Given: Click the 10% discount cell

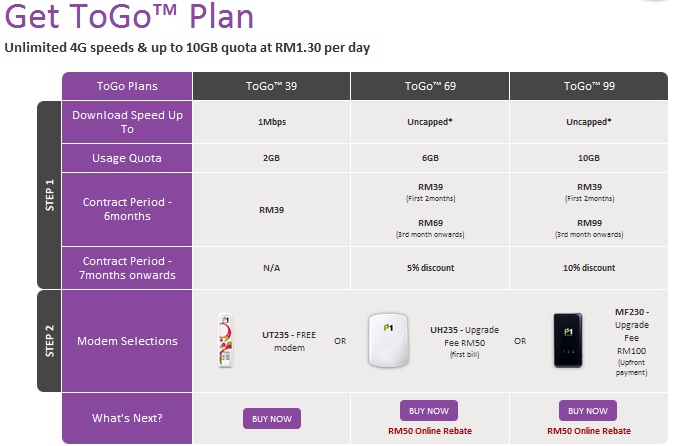Looking at the screenshot, I should click(589, 268).
